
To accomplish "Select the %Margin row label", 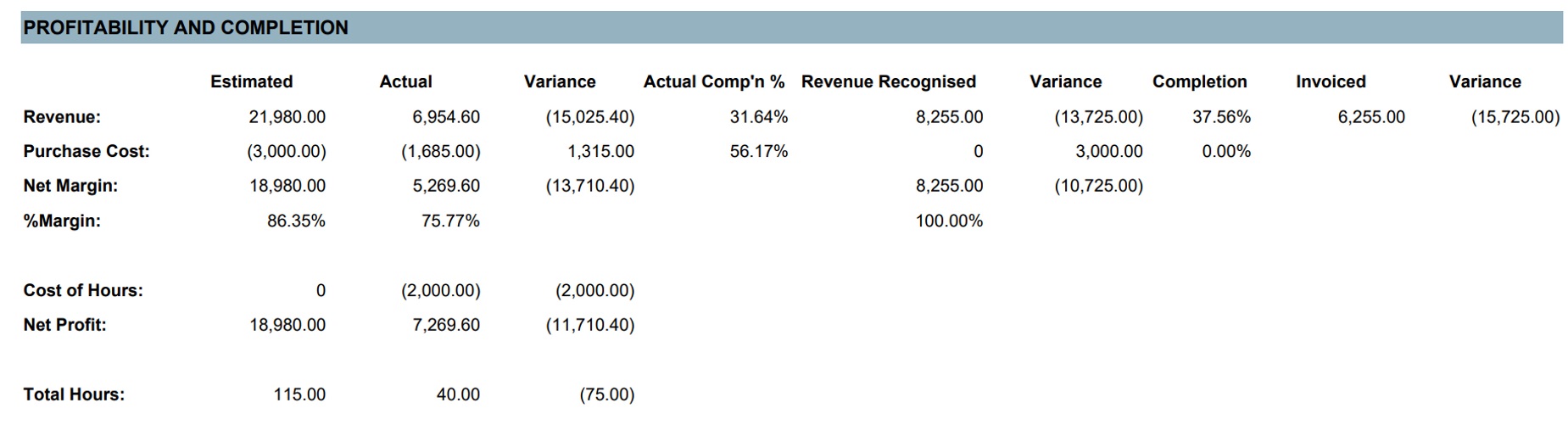I will (62, 221).
